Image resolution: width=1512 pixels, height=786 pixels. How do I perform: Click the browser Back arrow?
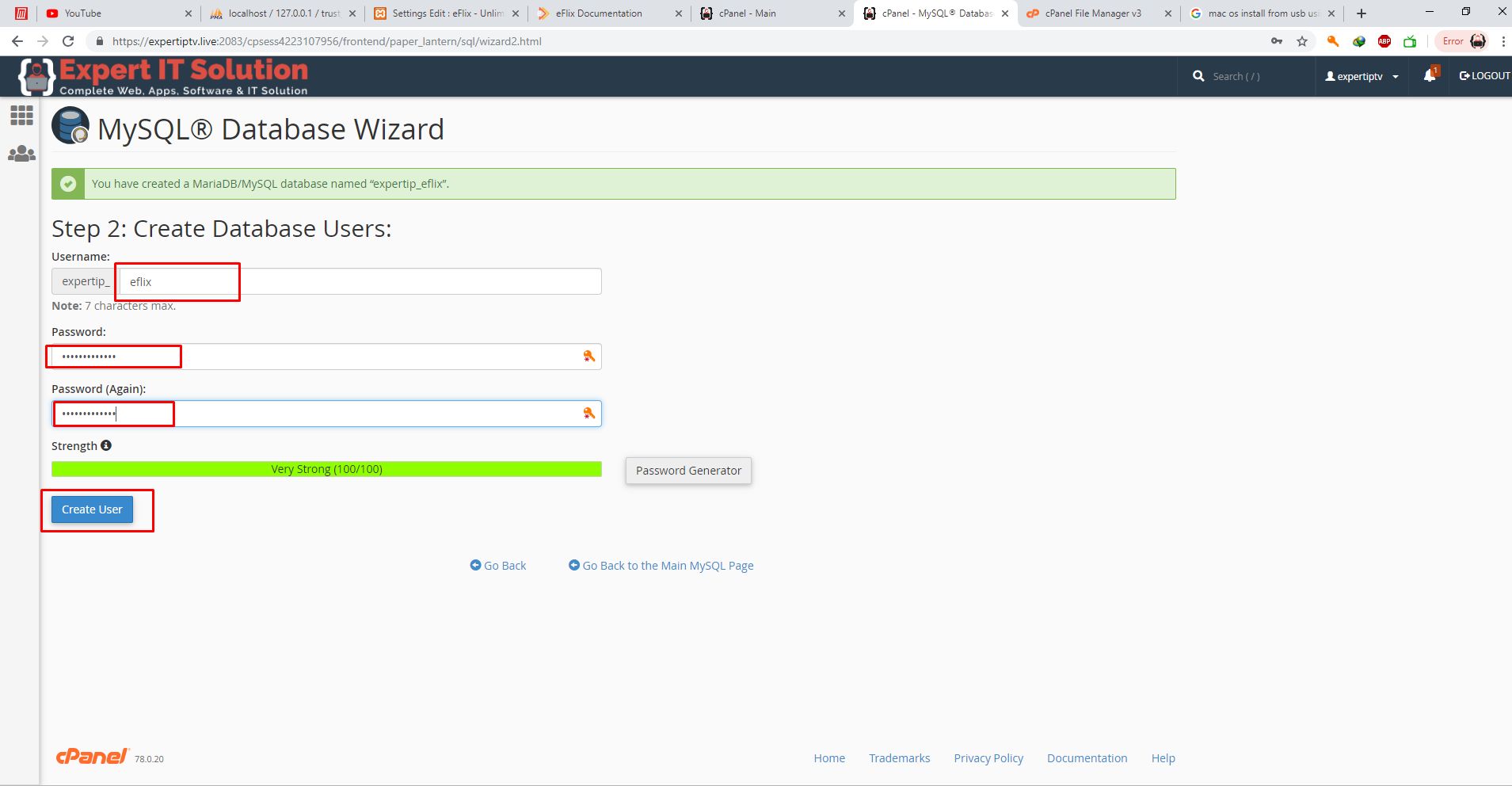click(17, 41)
